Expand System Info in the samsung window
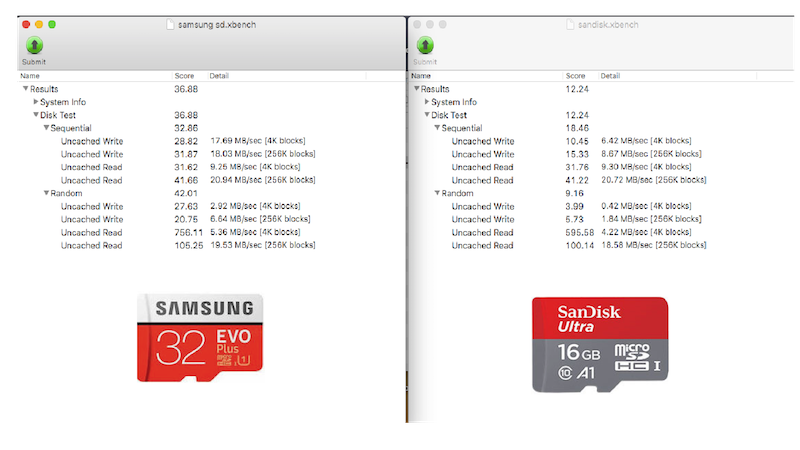Image resolution: width=800 pixels, height=450 pixels. pyautogui.click(x=36, y=102)
